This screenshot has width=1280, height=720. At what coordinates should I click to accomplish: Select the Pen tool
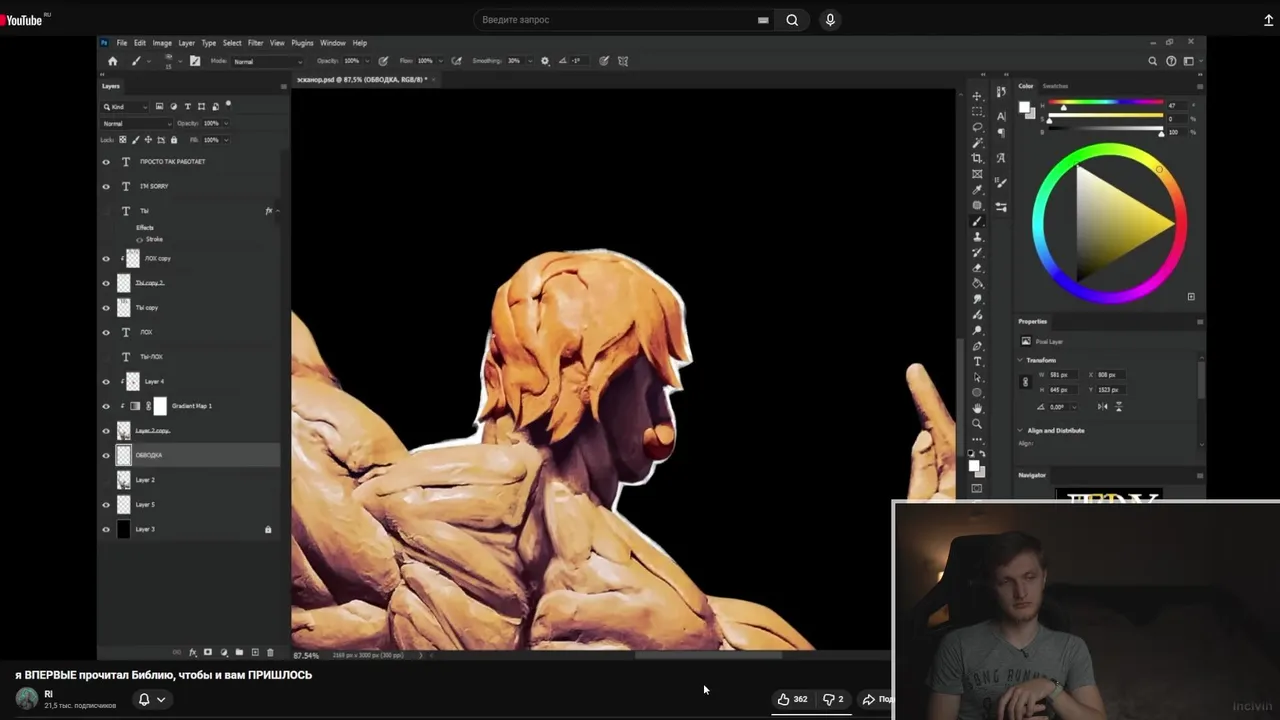point(977,346)
